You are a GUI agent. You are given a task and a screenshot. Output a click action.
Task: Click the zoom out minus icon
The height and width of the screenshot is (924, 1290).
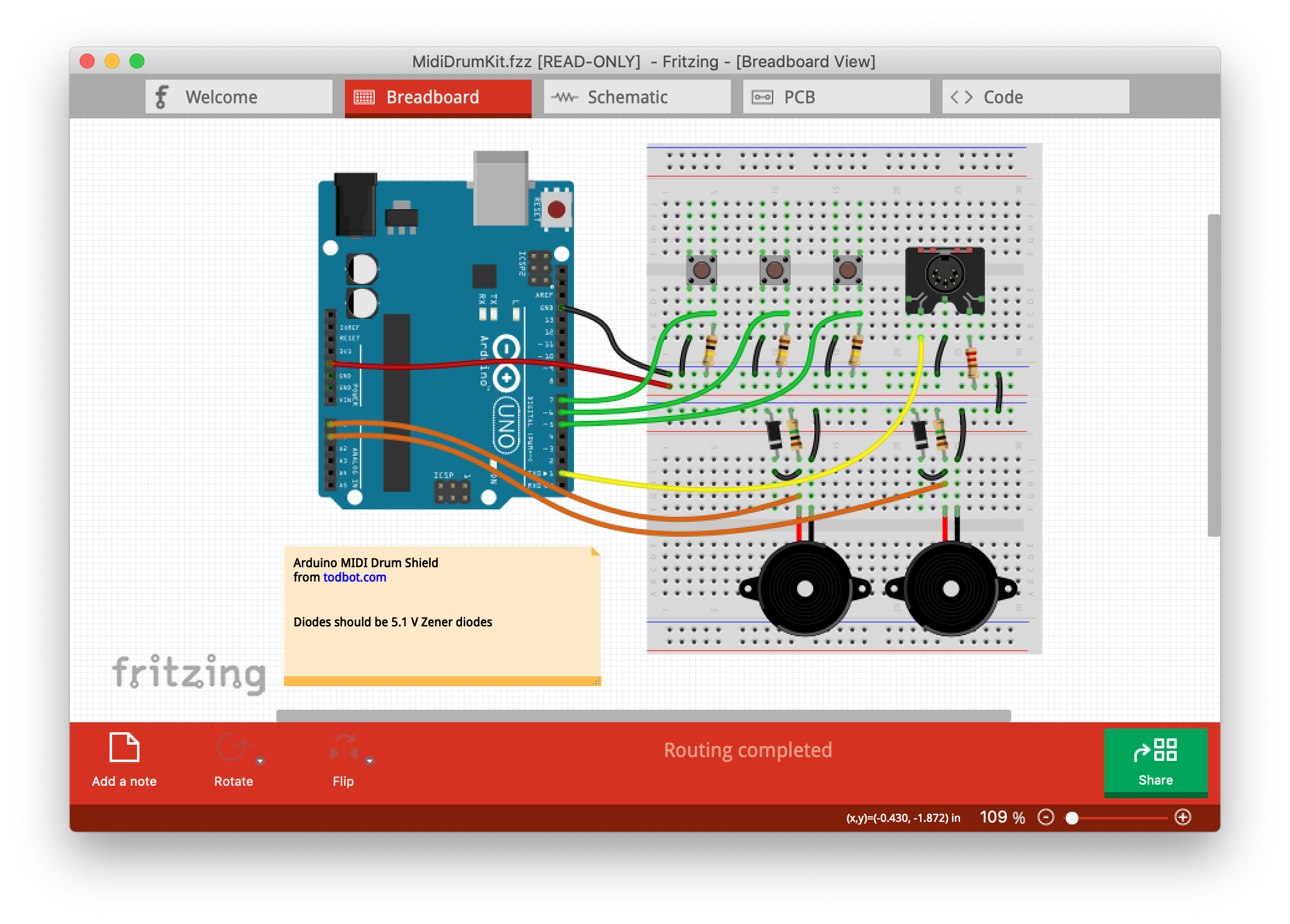pyautogui.click(x=1046, y=817)
